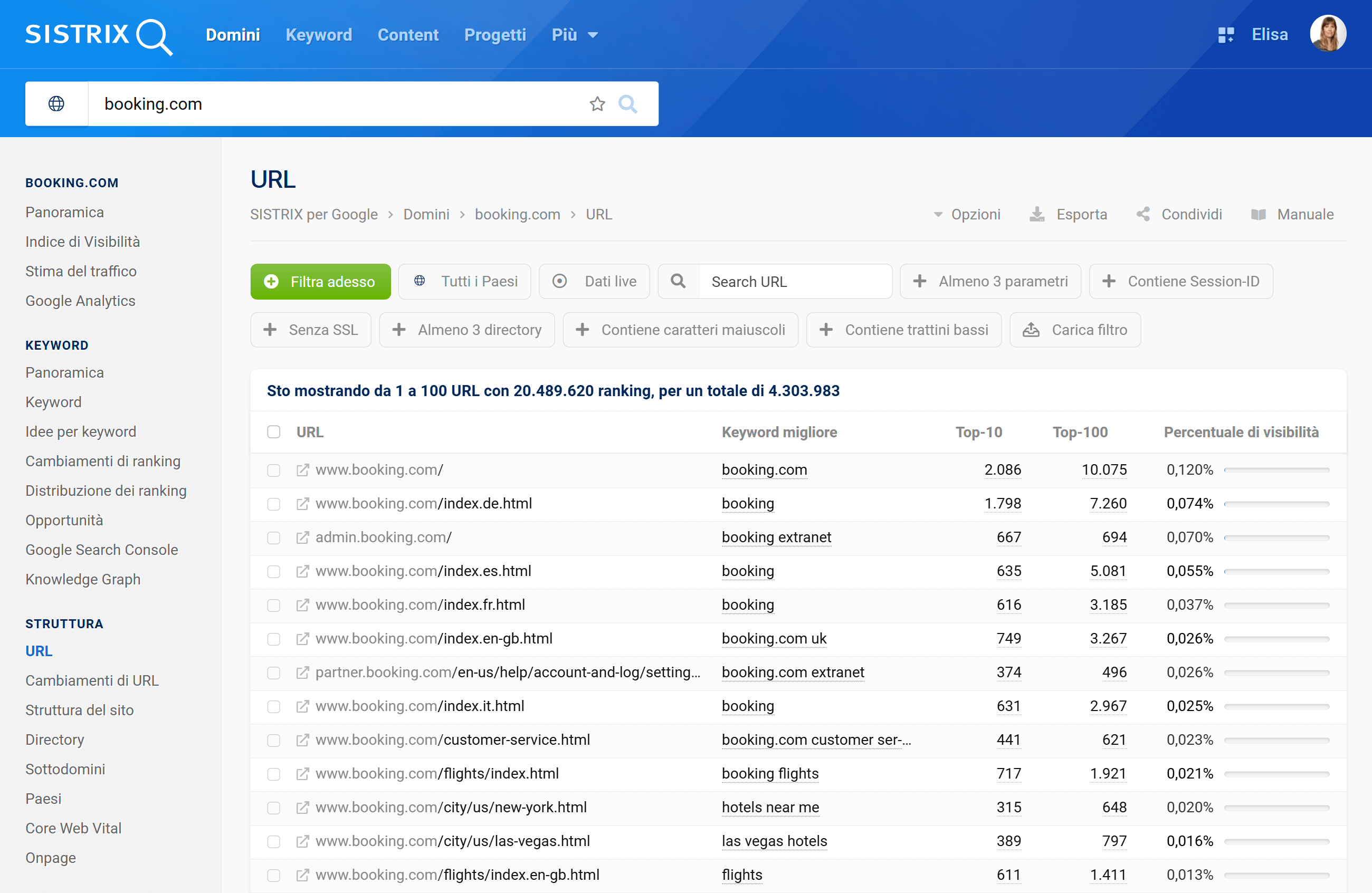This screenshot has width=1372, height=893.
Task: Open the Opzioni dropdown
Action: pos(967,214)
